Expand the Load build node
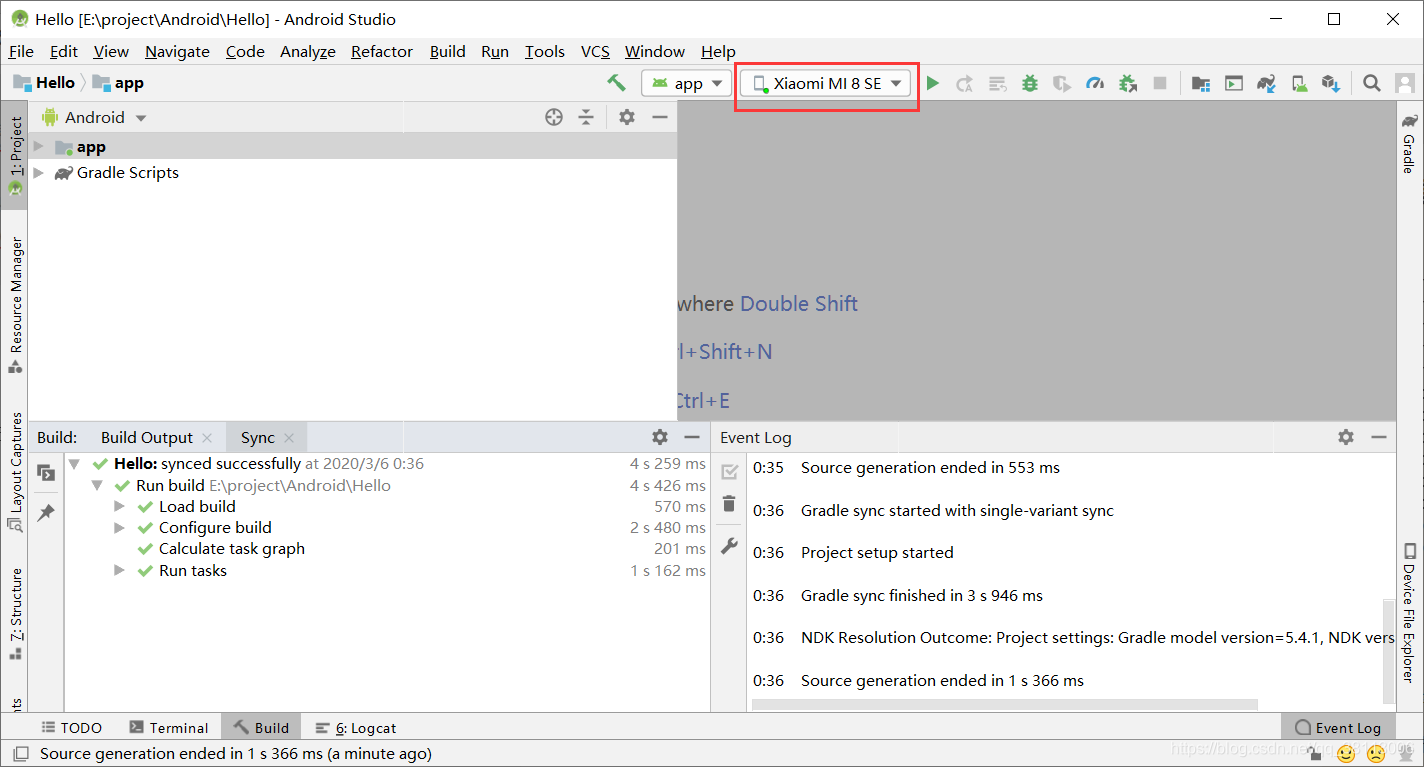 120,507
